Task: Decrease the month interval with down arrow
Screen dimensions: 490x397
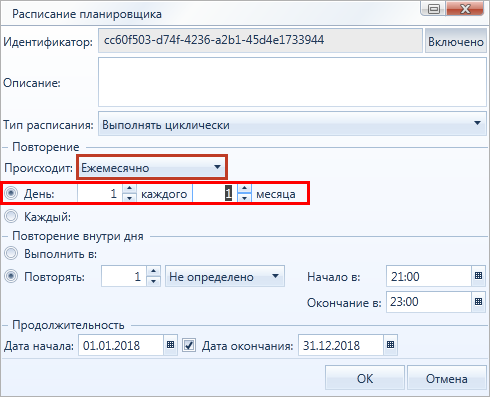Action: pos(245,198)
